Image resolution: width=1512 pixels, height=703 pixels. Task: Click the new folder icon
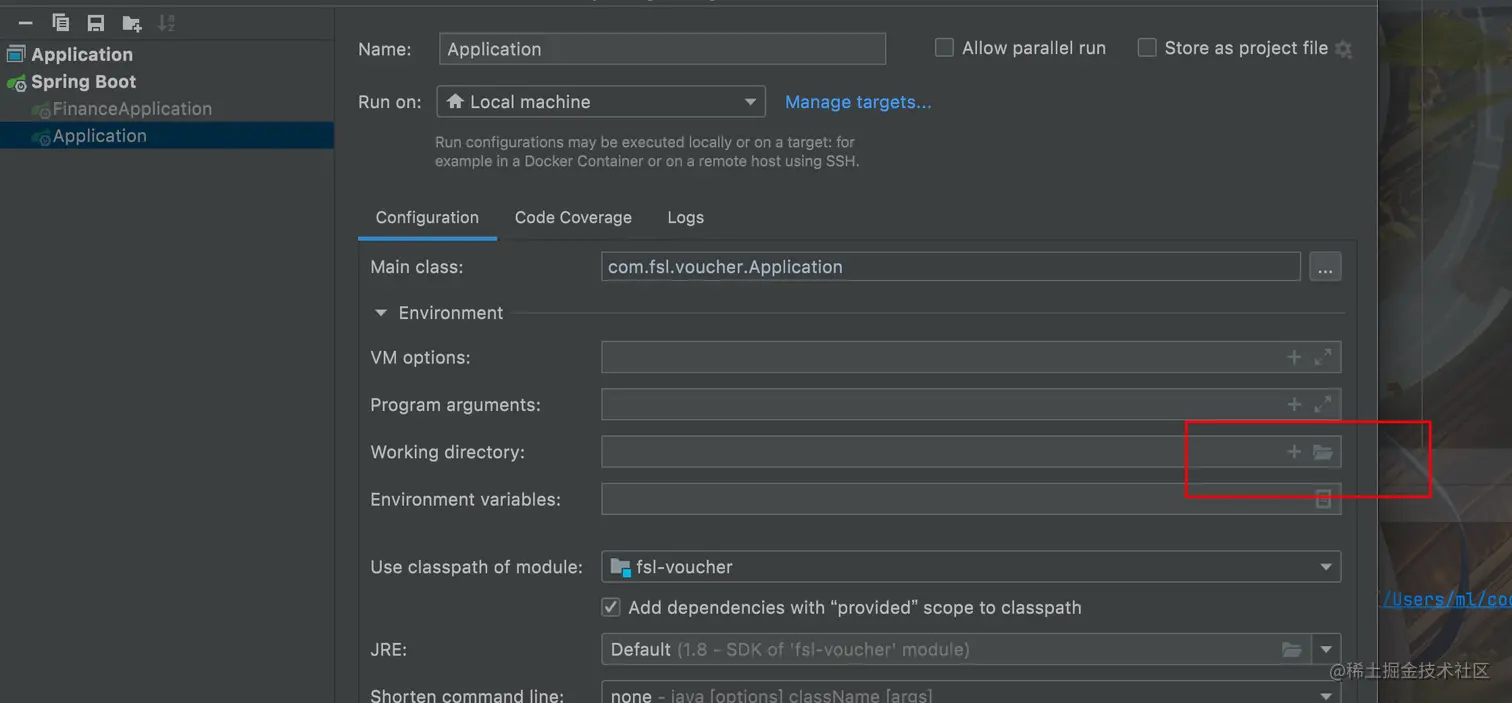(131, 23)
